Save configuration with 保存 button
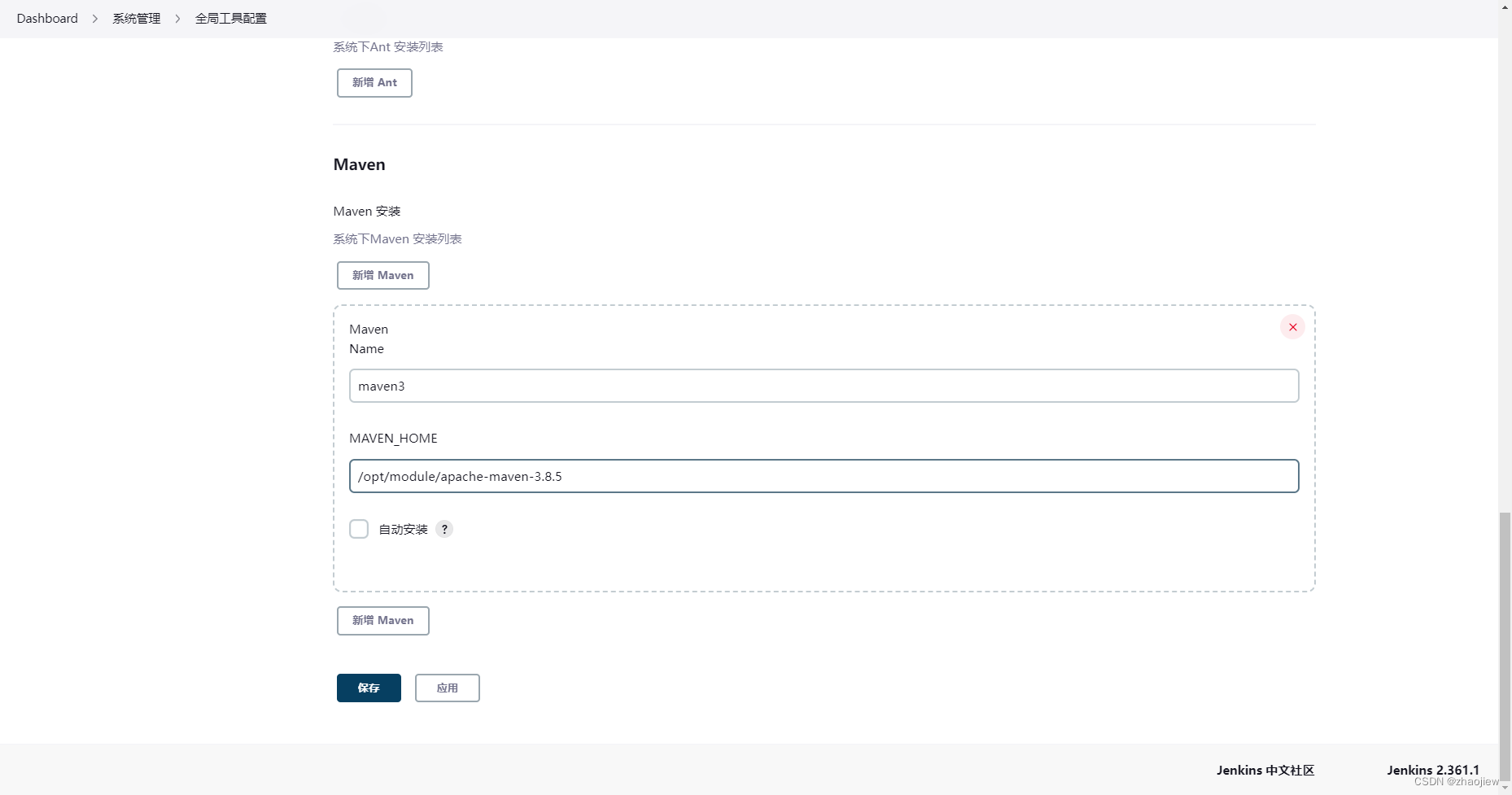This screenshot has height=795, width=1512. pyautogui.click(x=369, y=688)
